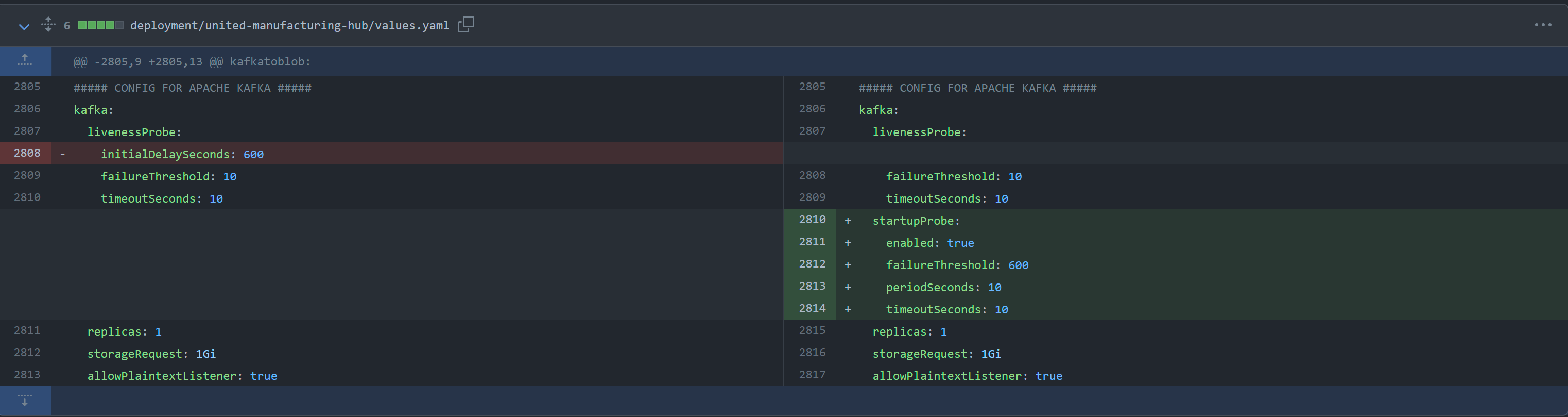Click the plus marker beside enabled: true

[847, 243]
